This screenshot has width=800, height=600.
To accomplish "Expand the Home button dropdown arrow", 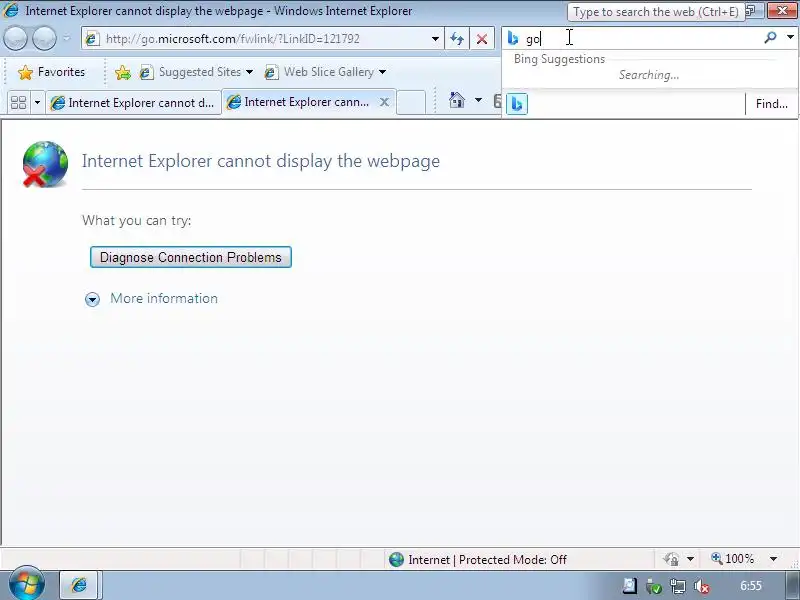I will [478, 100].
